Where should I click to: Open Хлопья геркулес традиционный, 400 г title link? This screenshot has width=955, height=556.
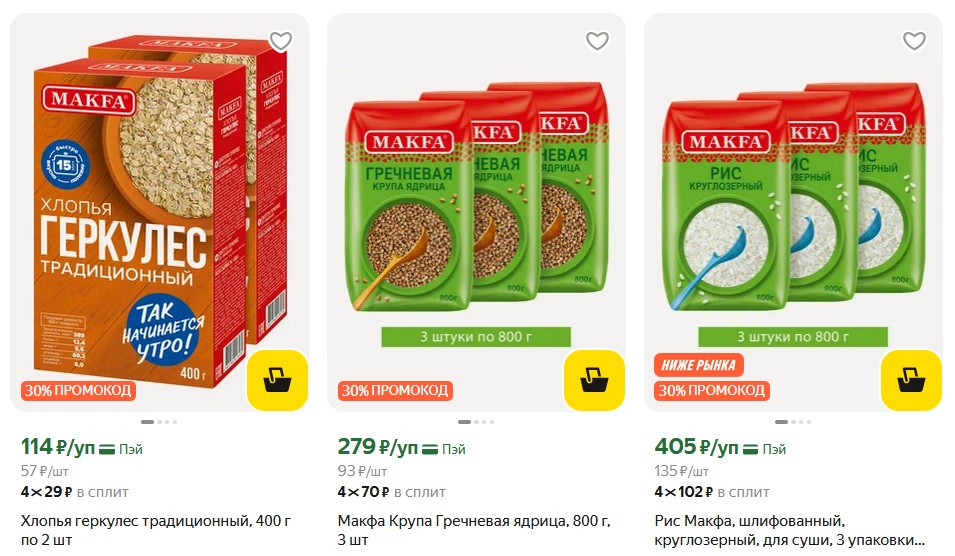(156, 530)
